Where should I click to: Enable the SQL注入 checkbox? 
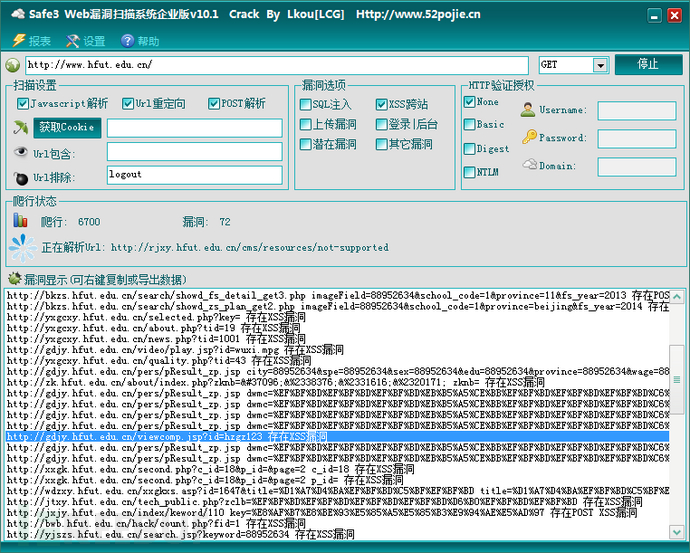(x=305, y=104)
